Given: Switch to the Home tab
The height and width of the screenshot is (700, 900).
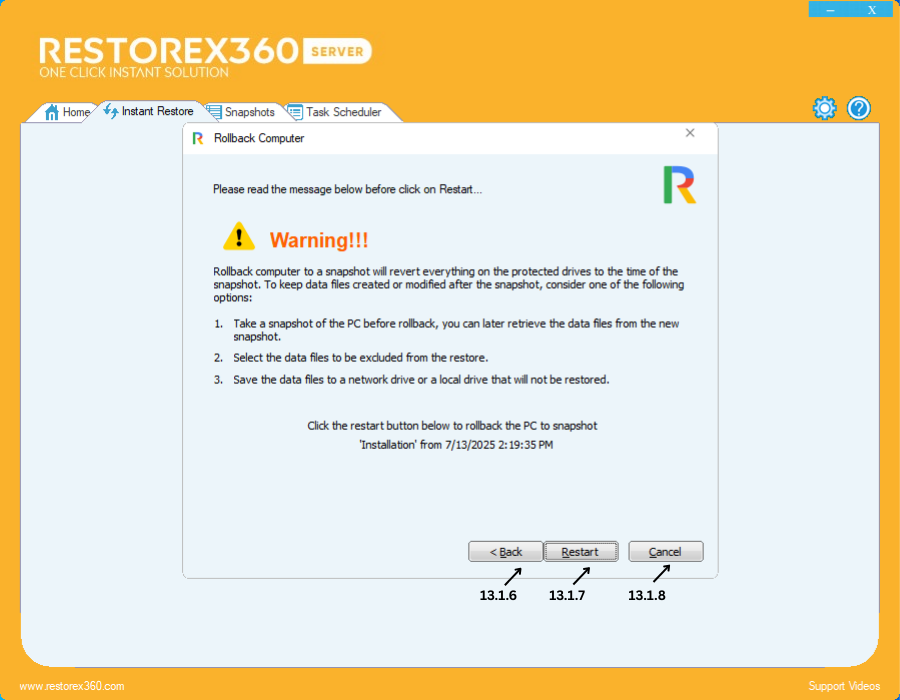Looking at the screenshot, I should 68,112.
